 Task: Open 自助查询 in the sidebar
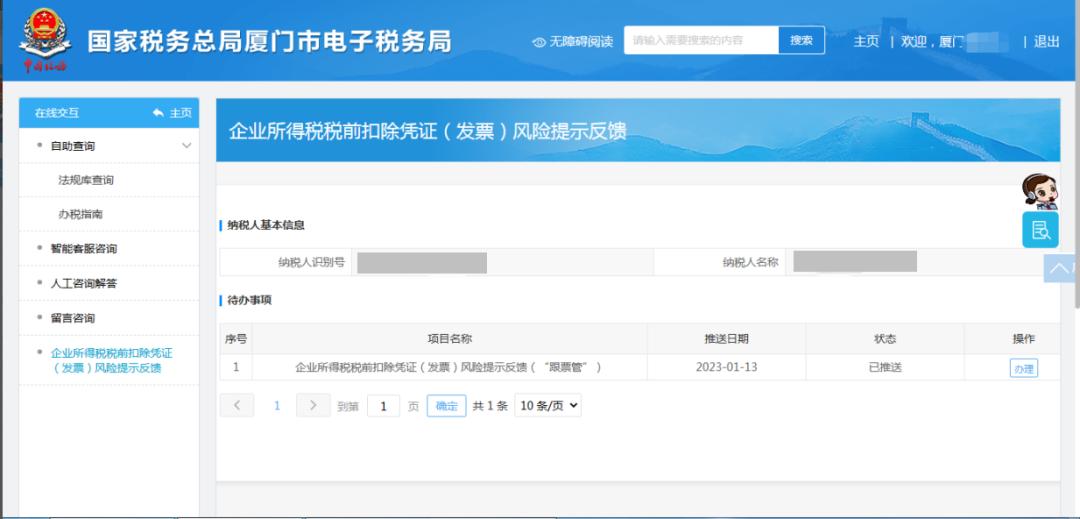point(73,146)
